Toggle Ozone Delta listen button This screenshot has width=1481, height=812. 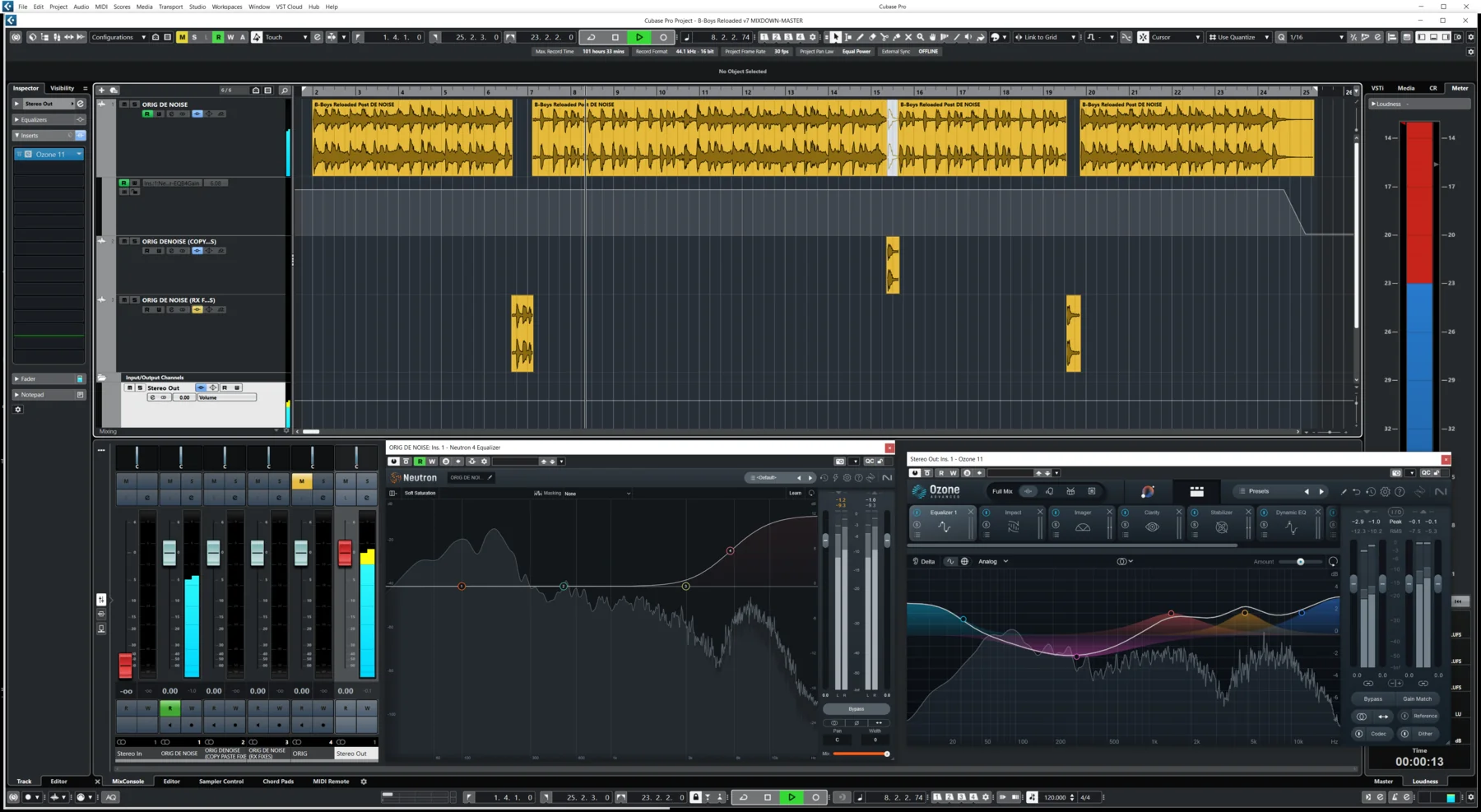923,561
